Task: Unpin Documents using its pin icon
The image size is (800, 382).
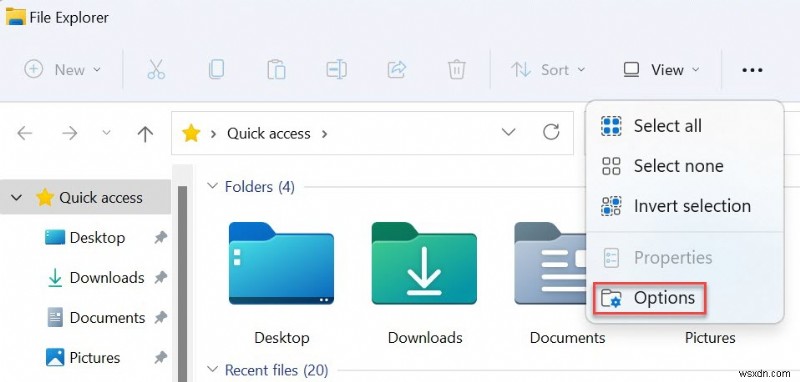Action: pos(161,318)
